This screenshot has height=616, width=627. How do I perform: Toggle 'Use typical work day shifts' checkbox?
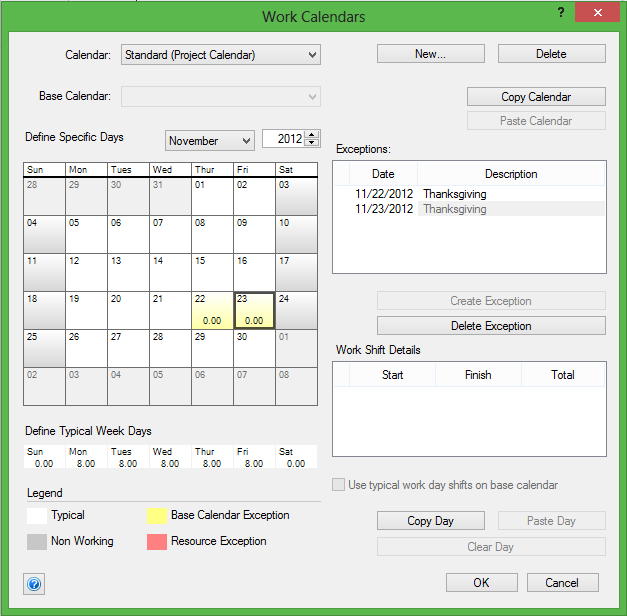[339, 485]
